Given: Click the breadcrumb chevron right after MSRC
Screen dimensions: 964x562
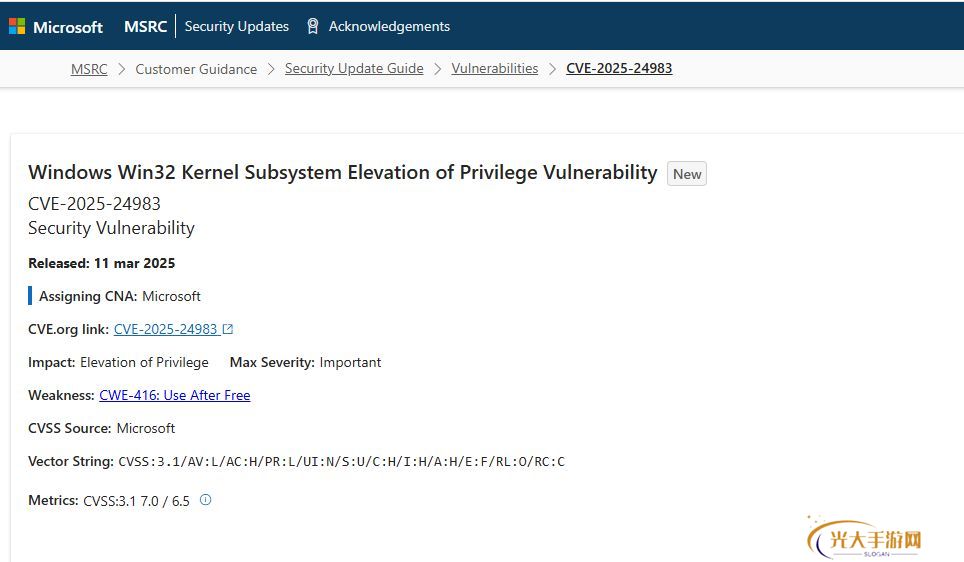Looking at the screenshot, I should [x=121, y=69].
